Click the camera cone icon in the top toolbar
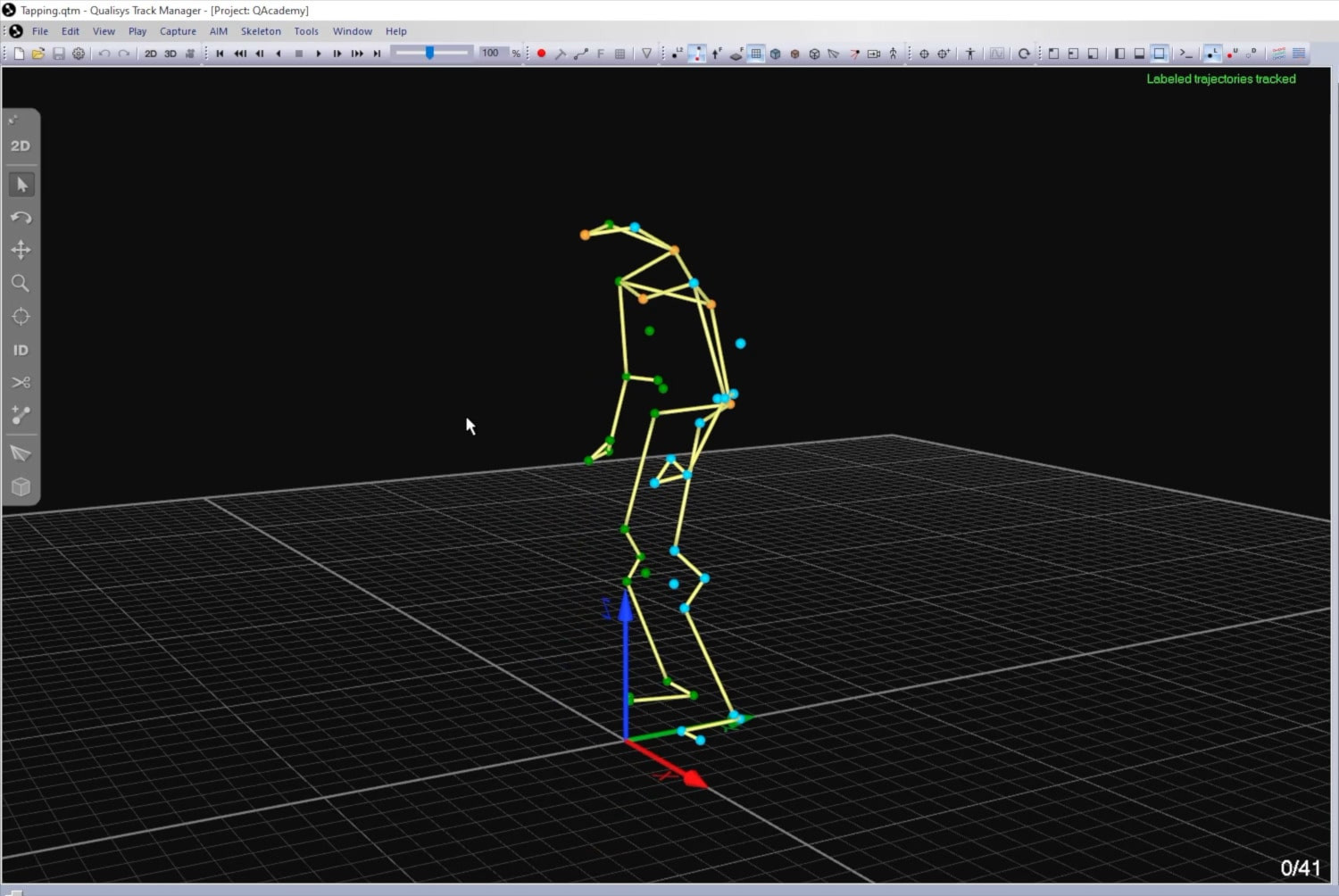Image resolution: width=1339 pixels, height=896 pixels. coord(834,54)
